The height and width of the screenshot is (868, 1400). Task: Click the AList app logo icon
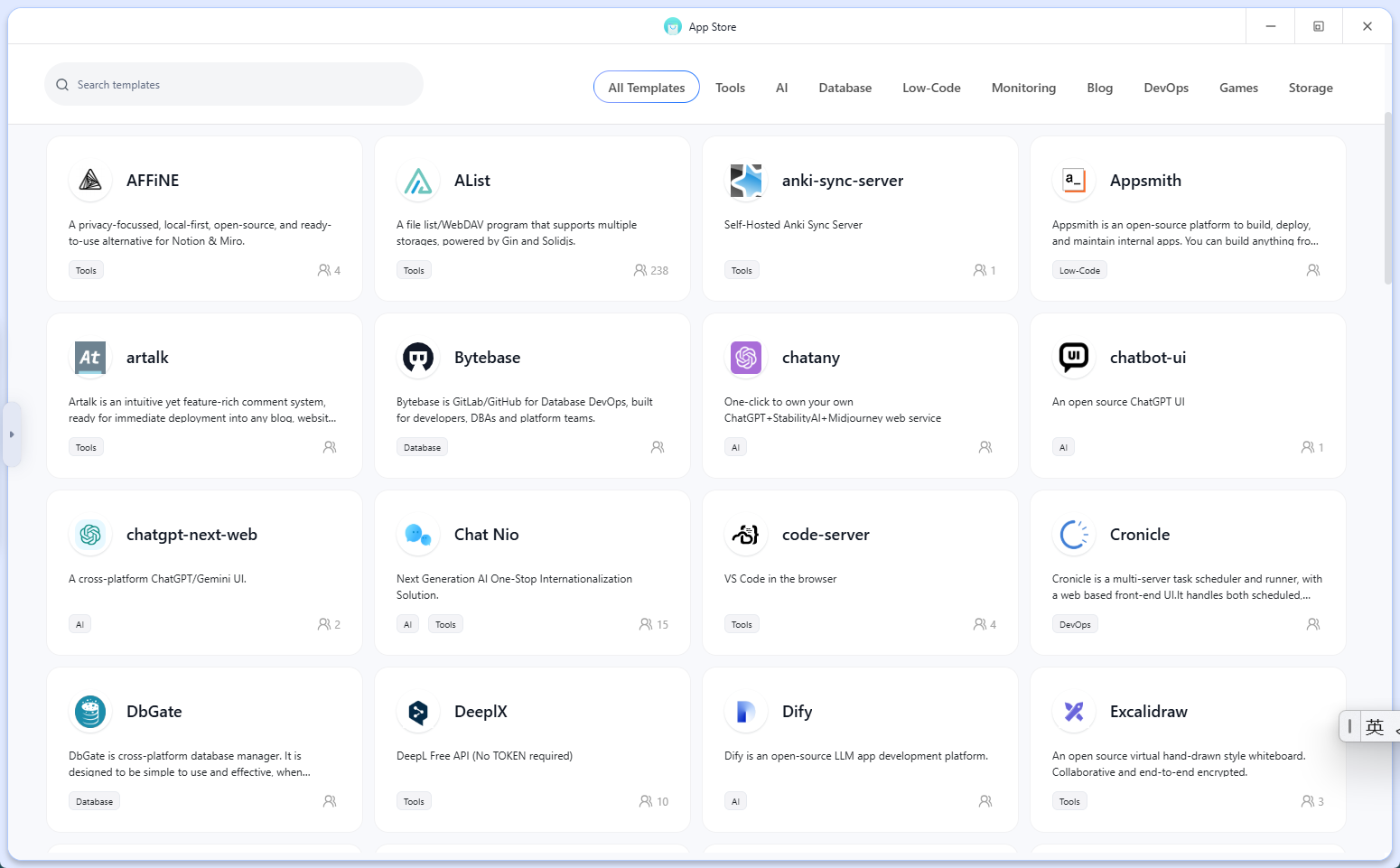pos(418,181)
